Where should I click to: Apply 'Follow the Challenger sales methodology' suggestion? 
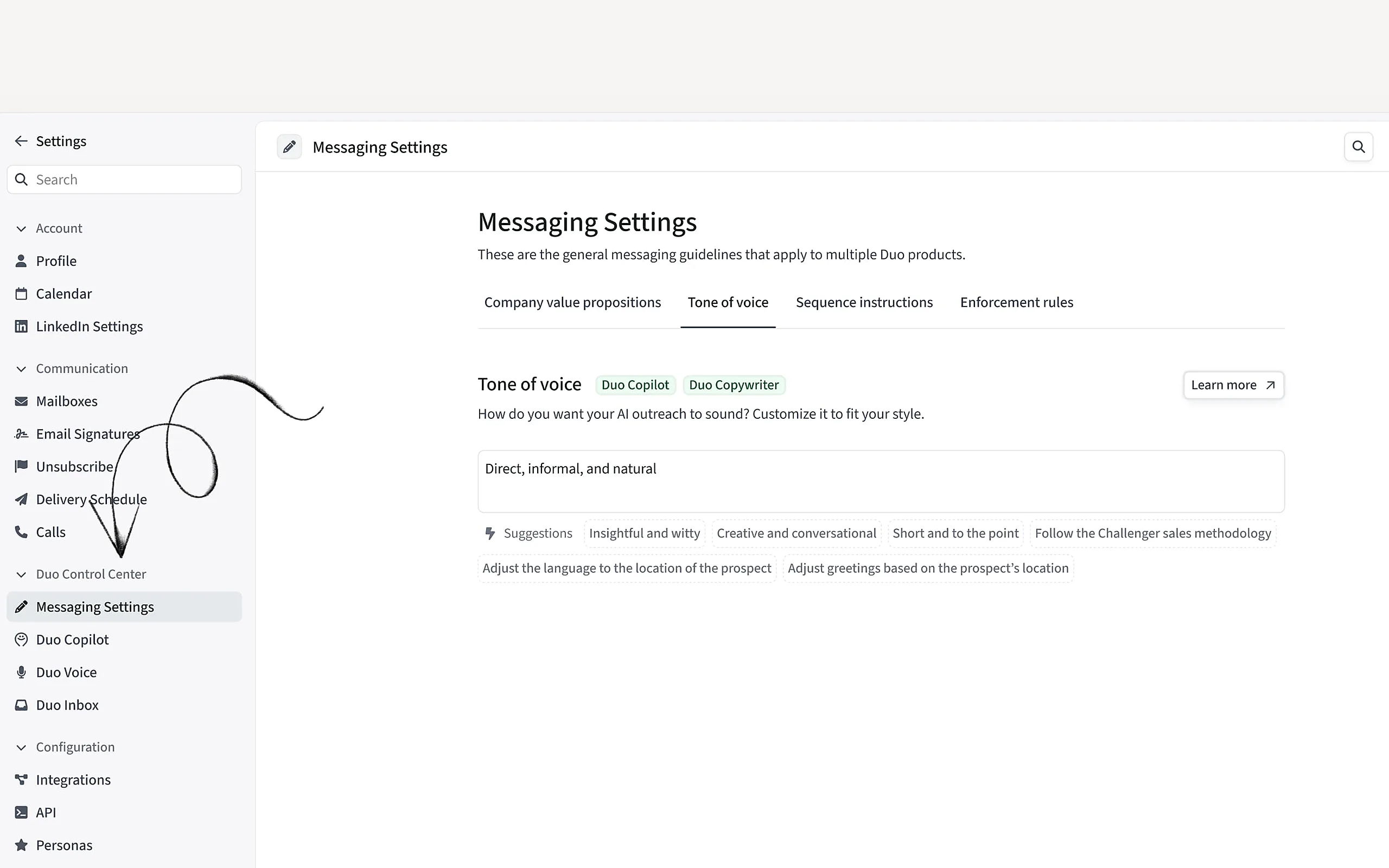1153,533
